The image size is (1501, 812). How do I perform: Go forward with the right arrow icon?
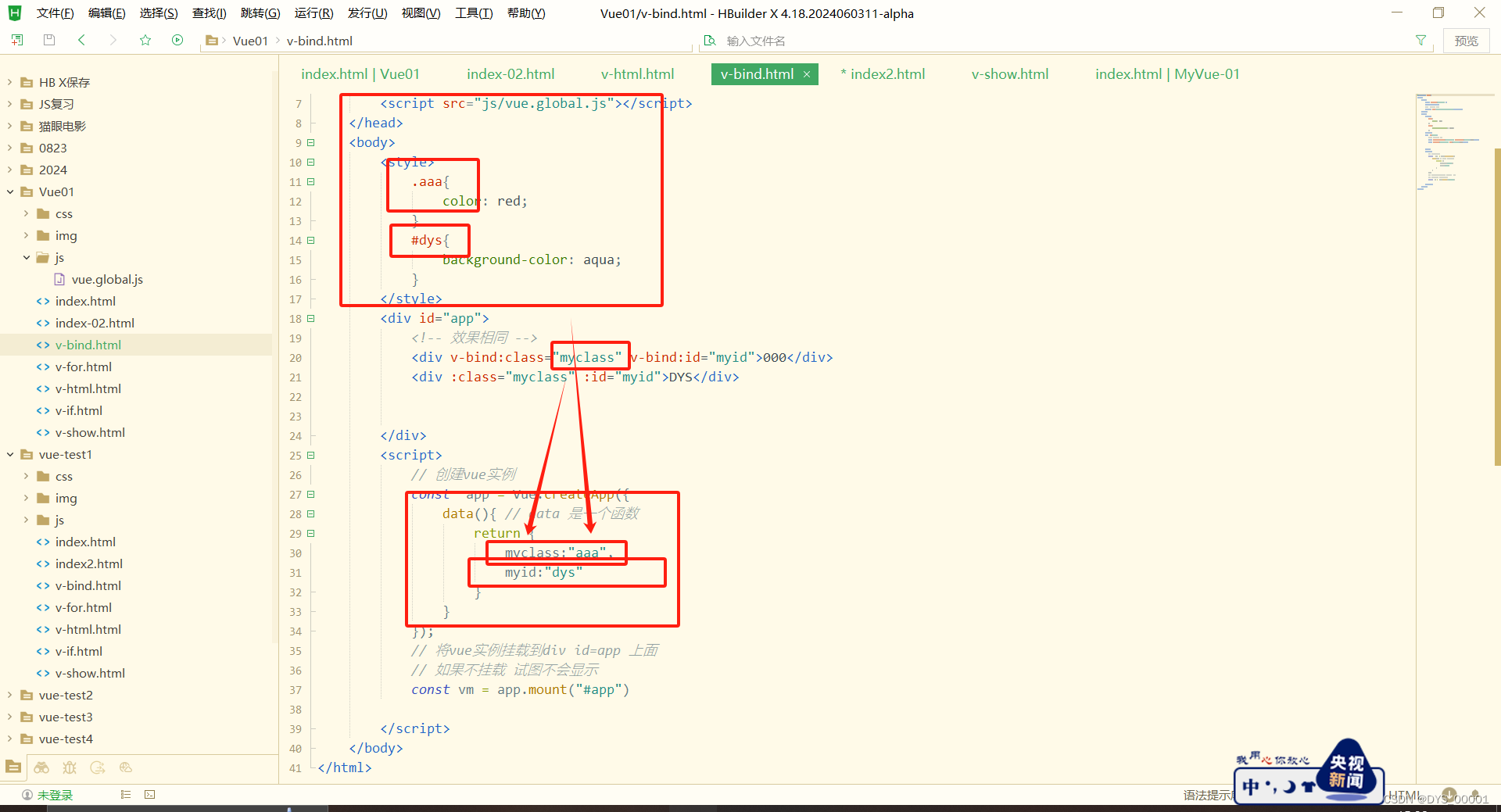point(113,40)
